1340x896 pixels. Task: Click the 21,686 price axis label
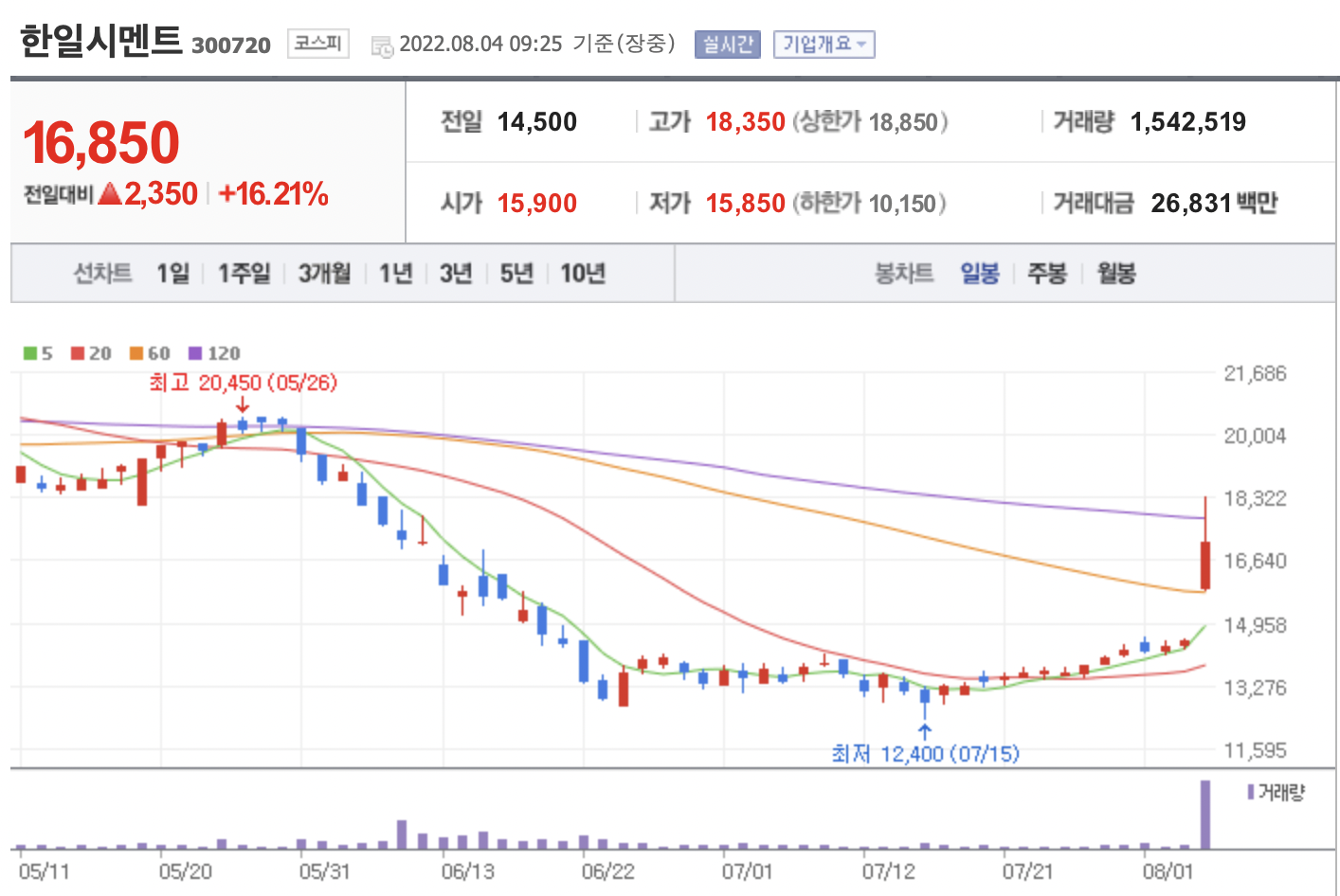(x=1255, y=373)
